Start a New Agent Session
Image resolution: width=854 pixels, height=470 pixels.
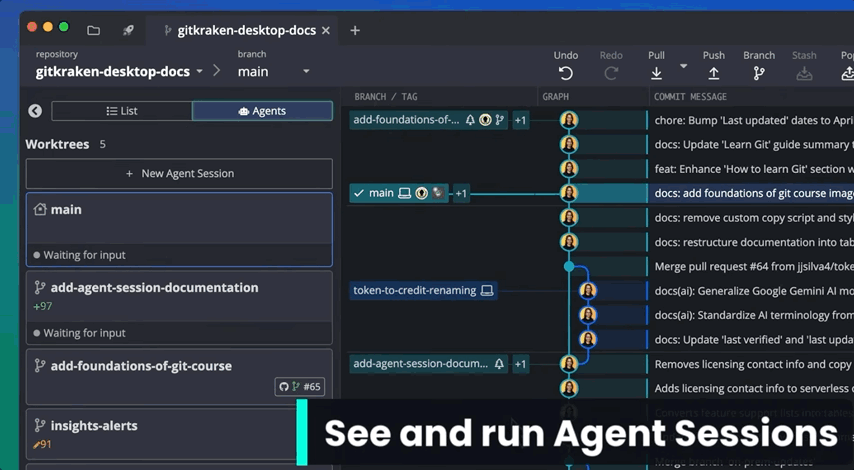point(179,174)
